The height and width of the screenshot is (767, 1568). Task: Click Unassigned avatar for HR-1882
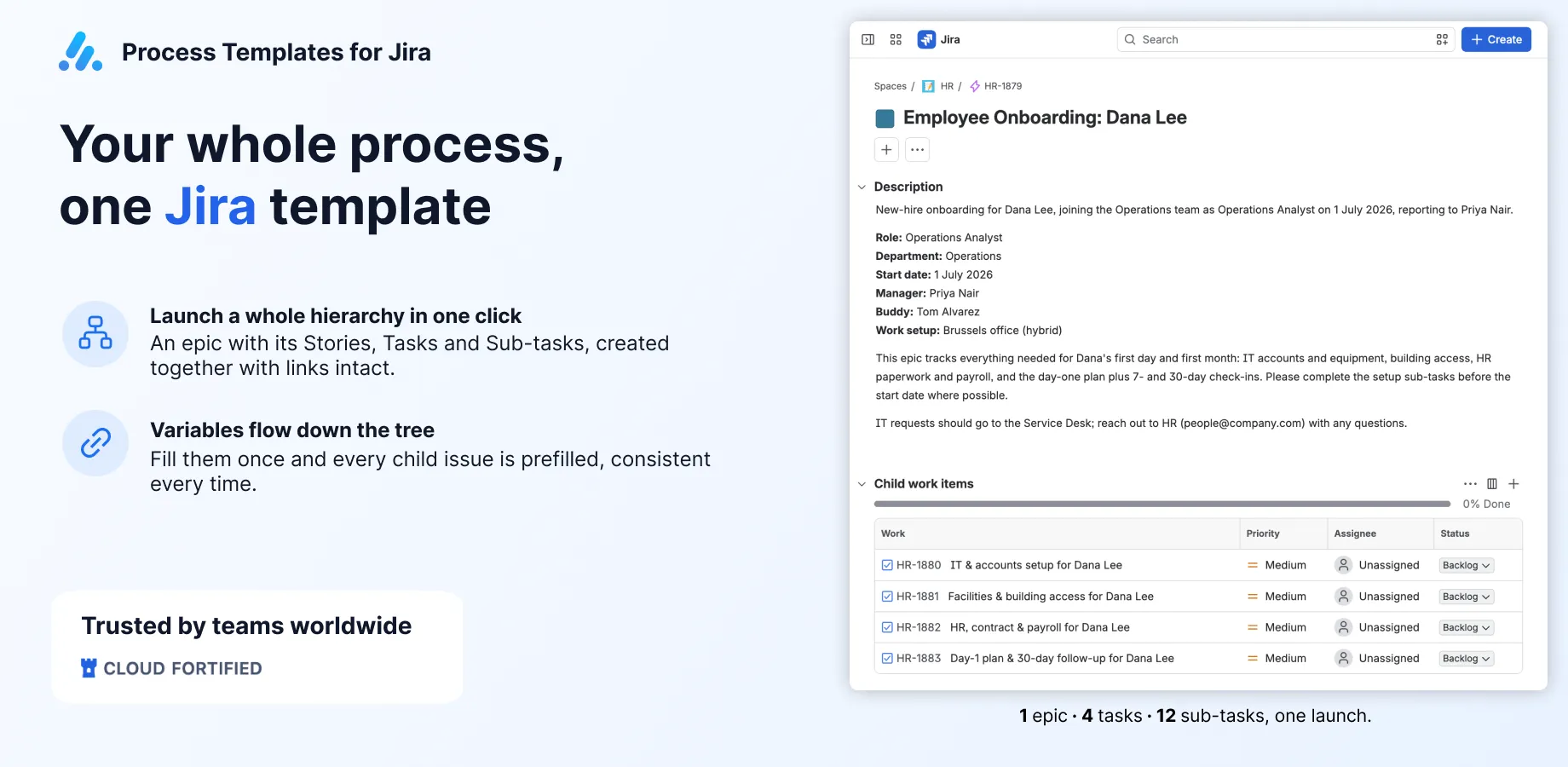click(1344, 627)
